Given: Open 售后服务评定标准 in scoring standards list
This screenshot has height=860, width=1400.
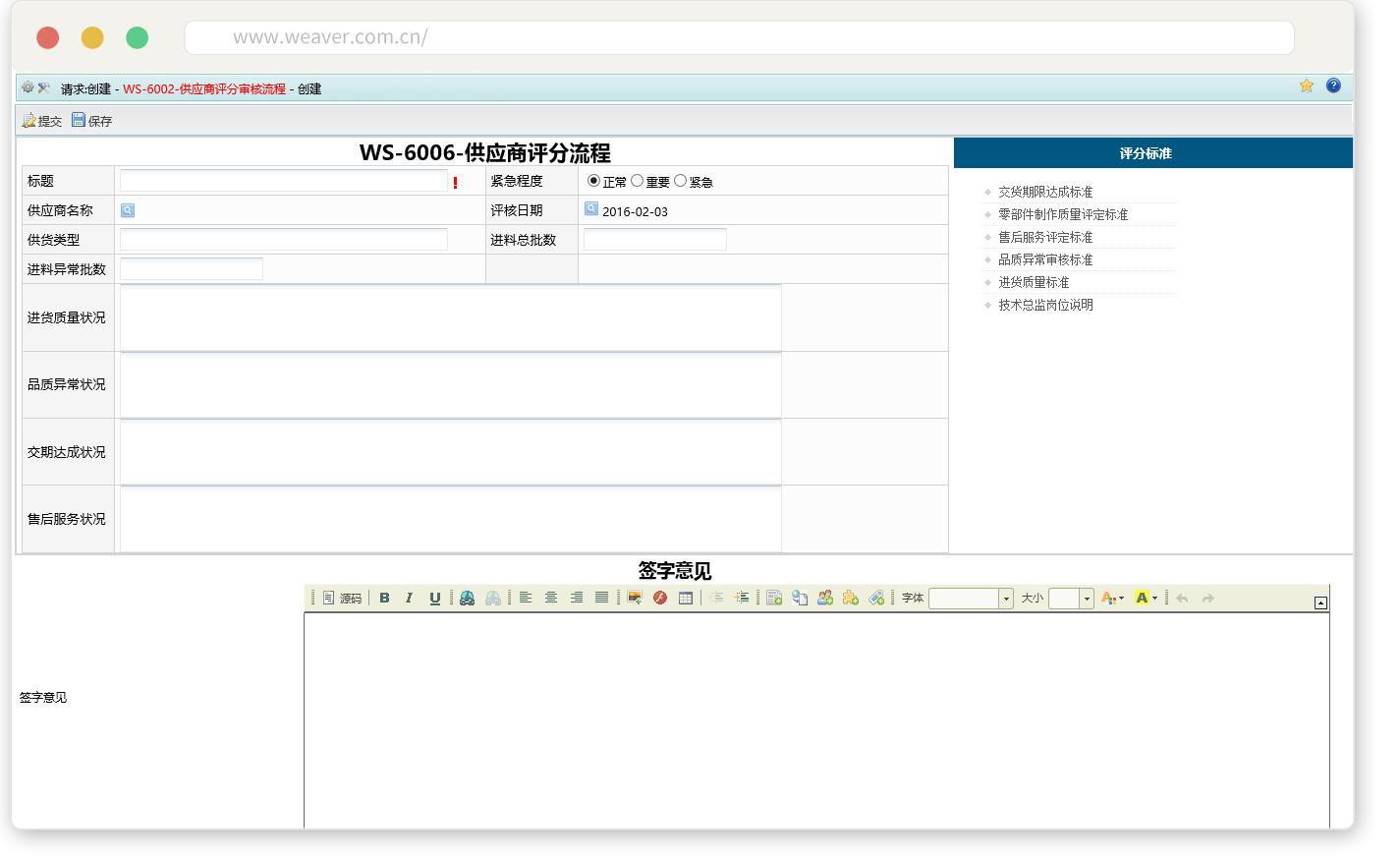Looking at the screenshot, I should (x=1045, y=237).
